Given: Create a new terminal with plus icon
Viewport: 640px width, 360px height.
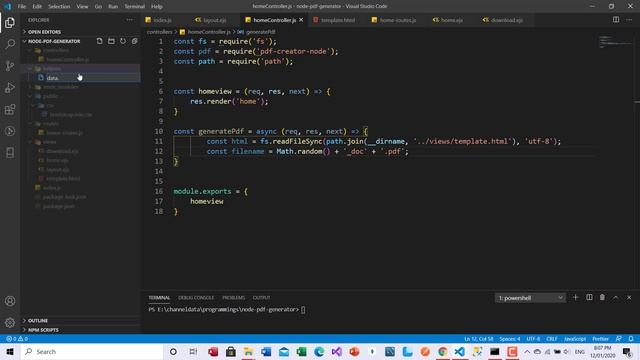Looking at the screenshot, I should (576, 298).
